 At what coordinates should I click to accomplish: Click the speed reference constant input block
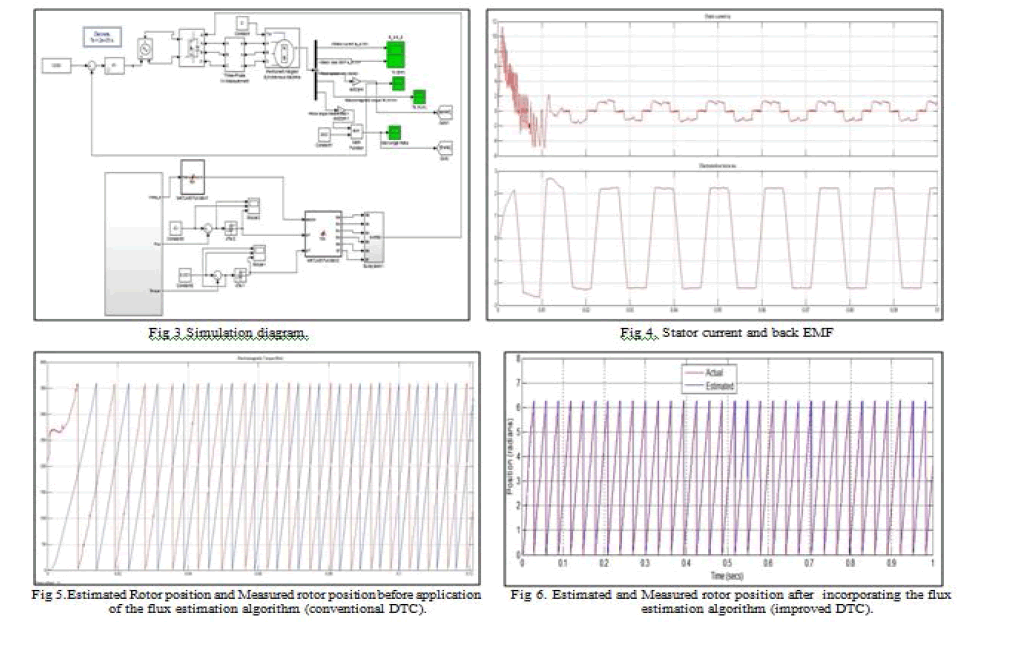tap(55, 66)
